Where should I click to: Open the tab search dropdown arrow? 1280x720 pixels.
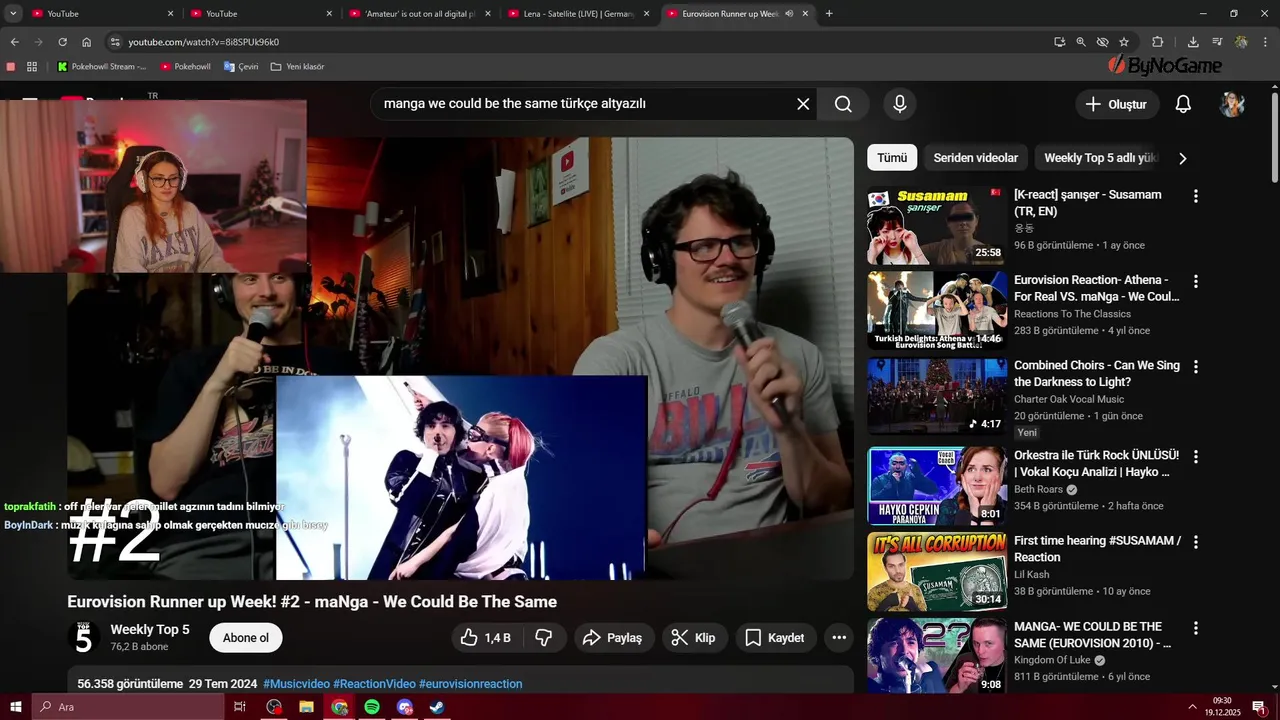(x=14, y=14)
